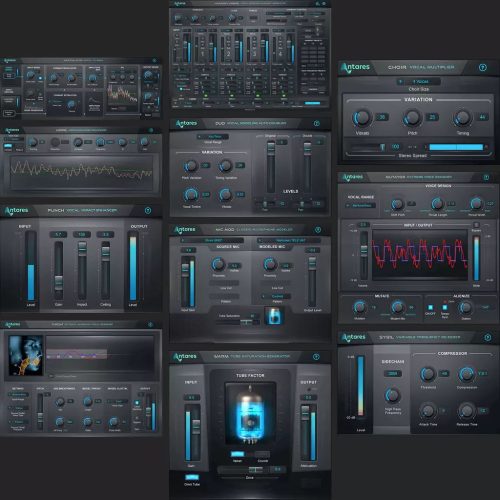Click the Antares logo in the Duo plugin
The image size is (500, 500).
click(x=186, y=123)
